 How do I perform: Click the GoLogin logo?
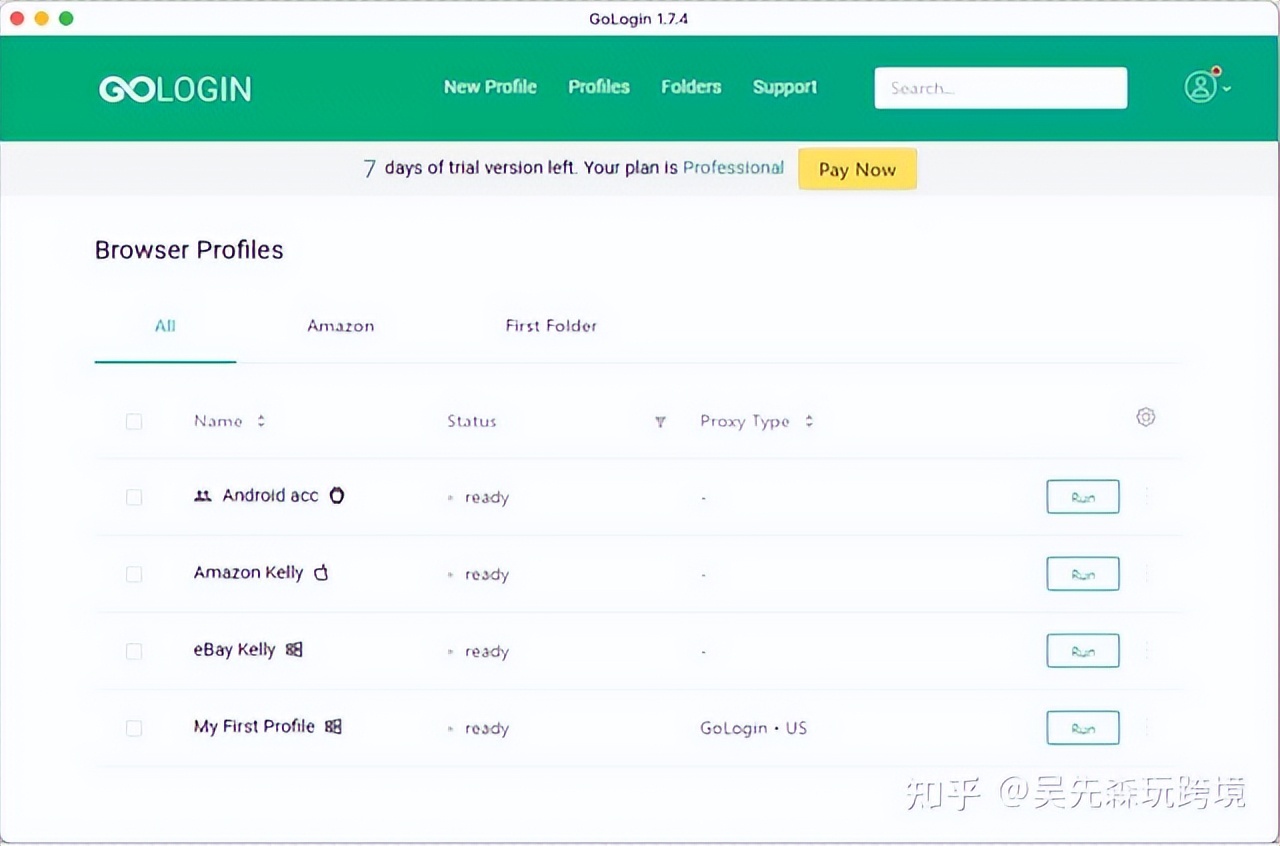pyautogui.click(x=175, y=89)
